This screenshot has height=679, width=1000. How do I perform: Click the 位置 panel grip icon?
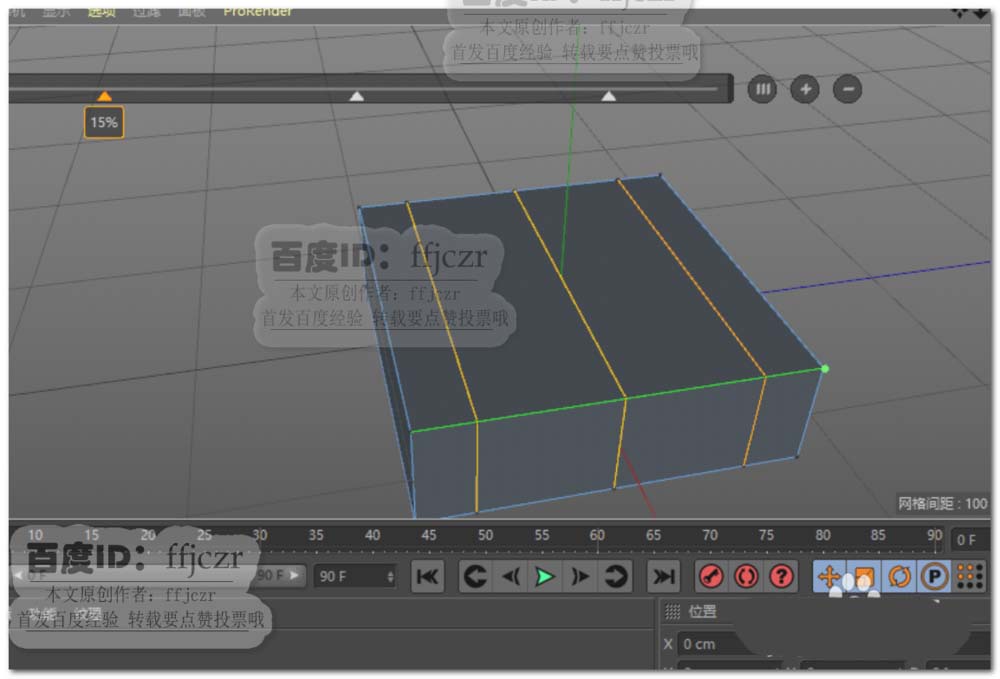click(x=672, y=611)
